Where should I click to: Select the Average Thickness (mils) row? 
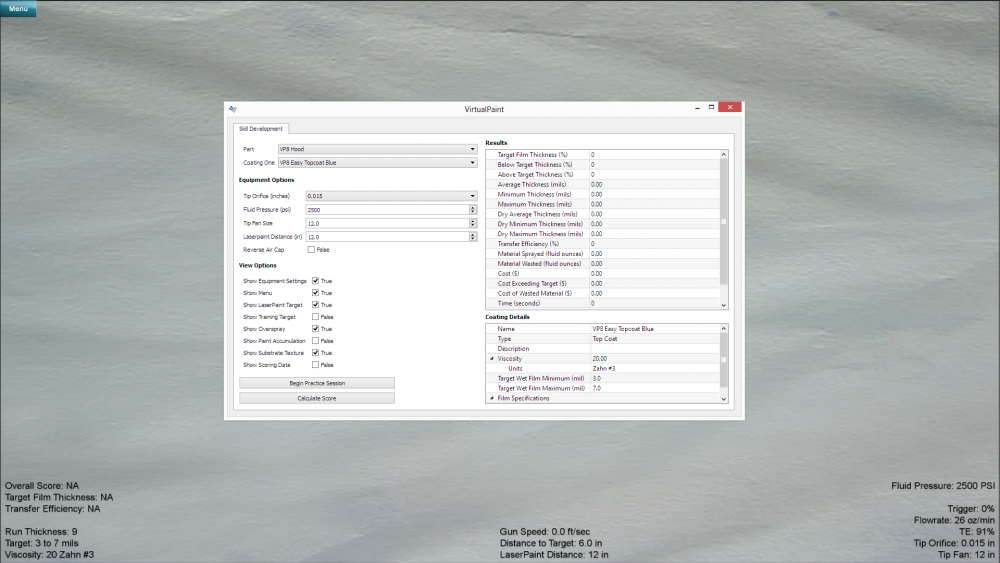point(603,184)
